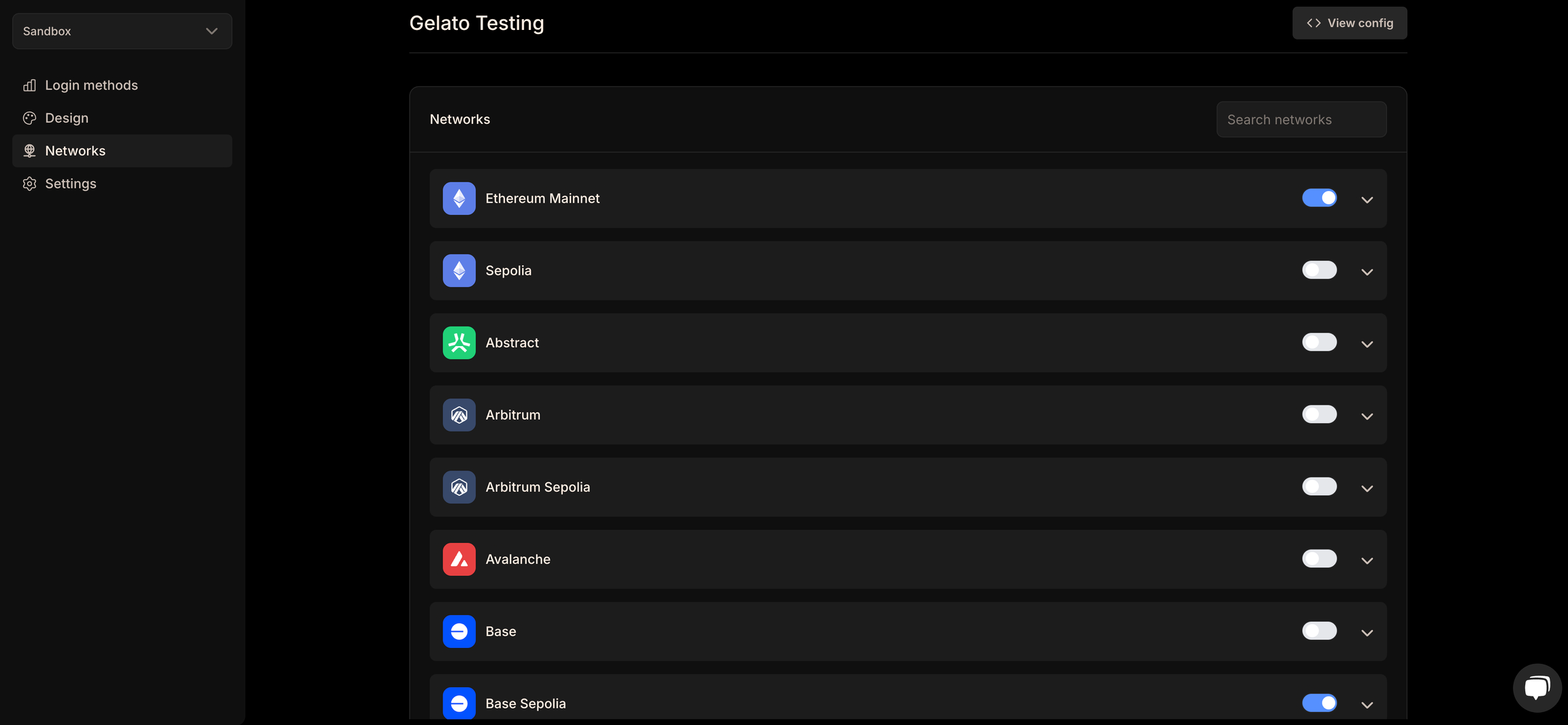Disable the Ethereum Mainnet toggle

1319,198
